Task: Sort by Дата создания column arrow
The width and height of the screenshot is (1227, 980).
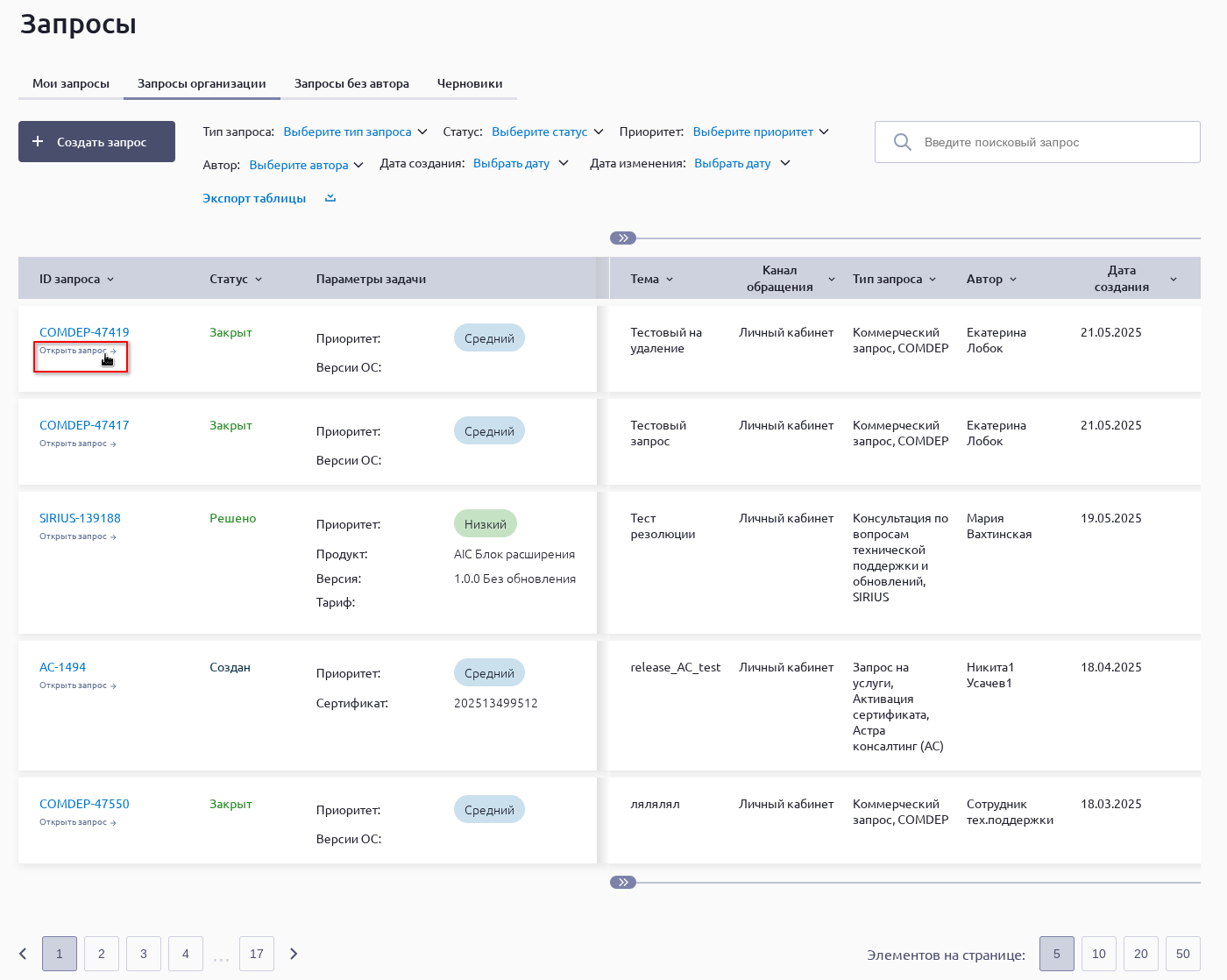Action: pyautogui.click(x=1173, y=280)
